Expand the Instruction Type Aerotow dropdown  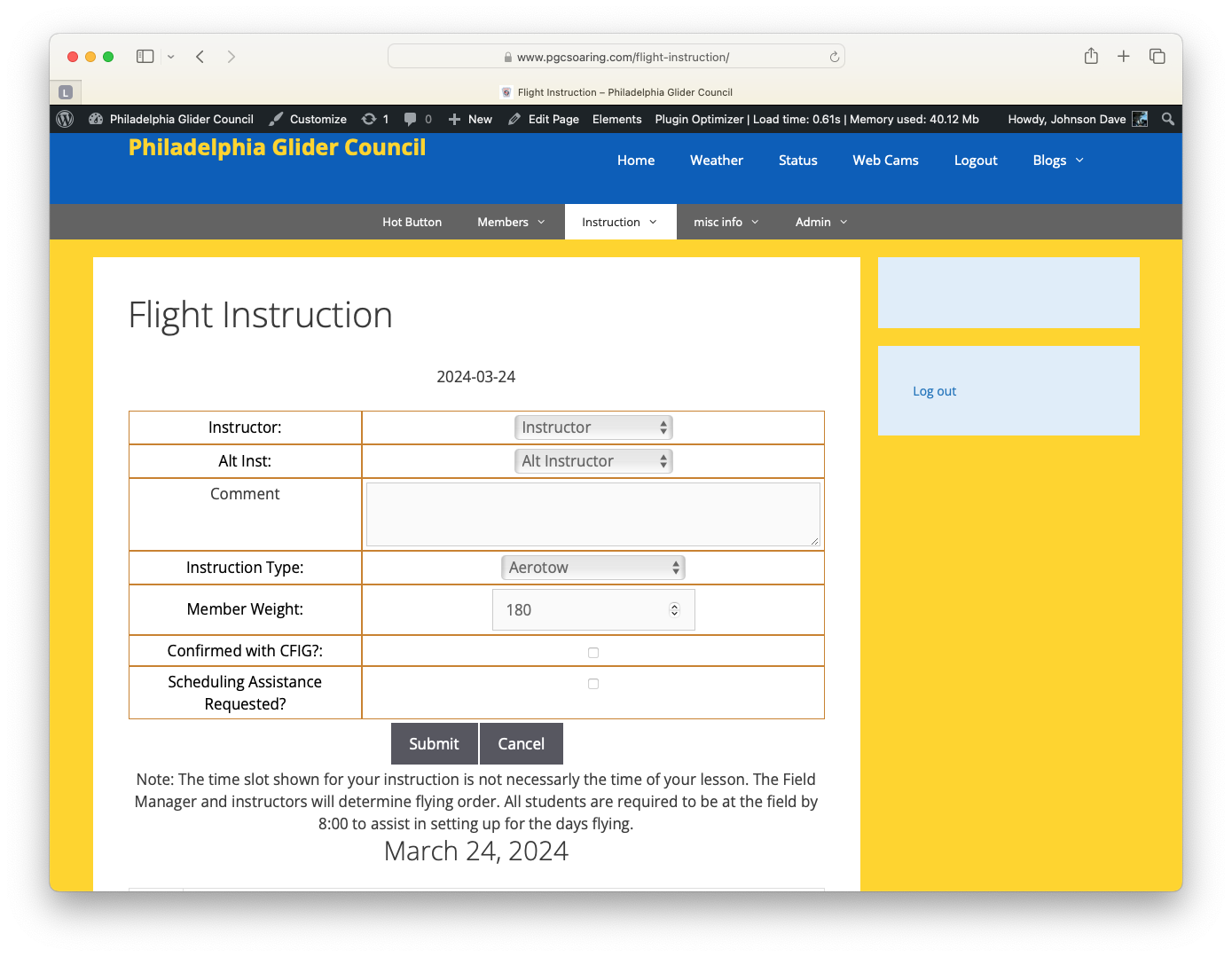[593, 568]
